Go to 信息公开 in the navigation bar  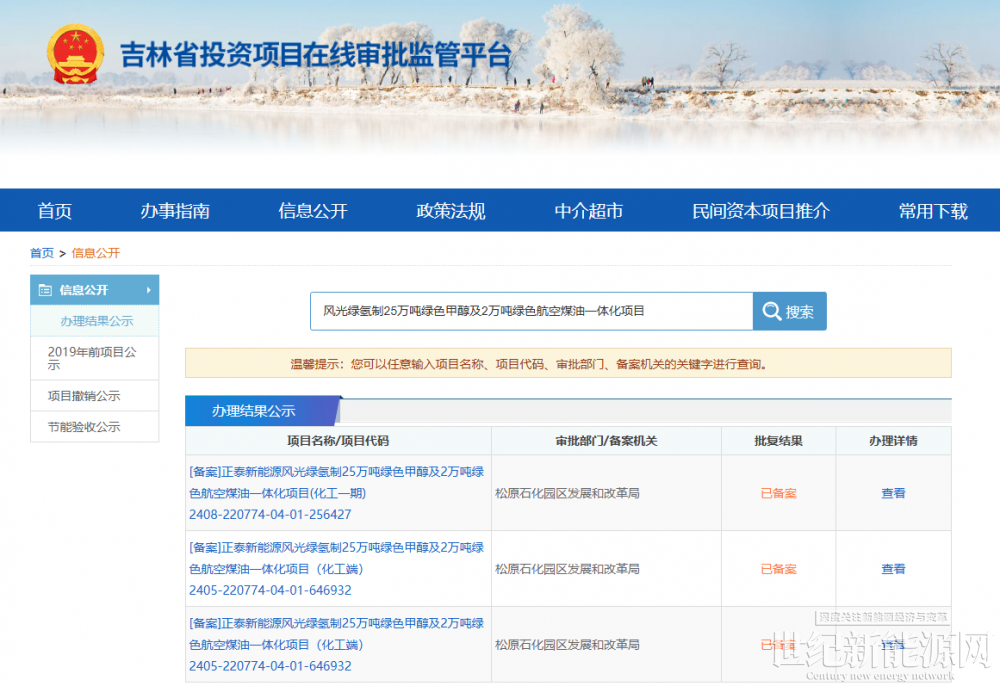(313, 211)
